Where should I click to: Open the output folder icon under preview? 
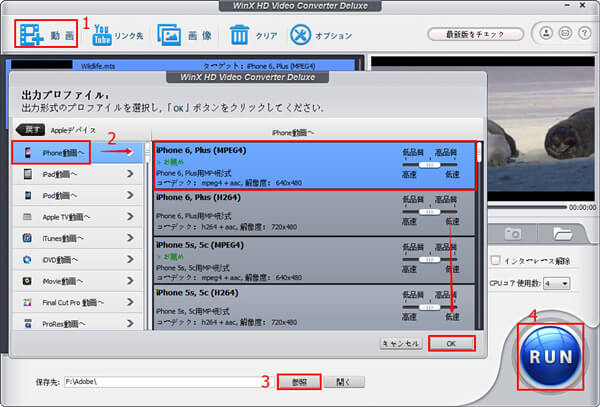click(563, 232)
